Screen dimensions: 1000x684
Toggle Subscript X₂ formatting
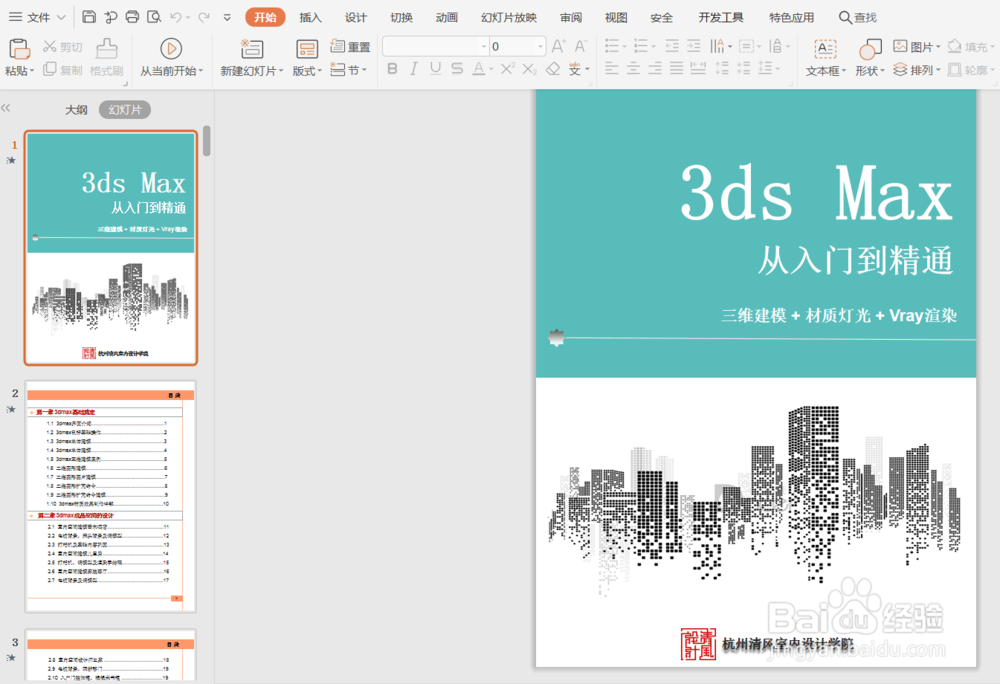(529, 69)
